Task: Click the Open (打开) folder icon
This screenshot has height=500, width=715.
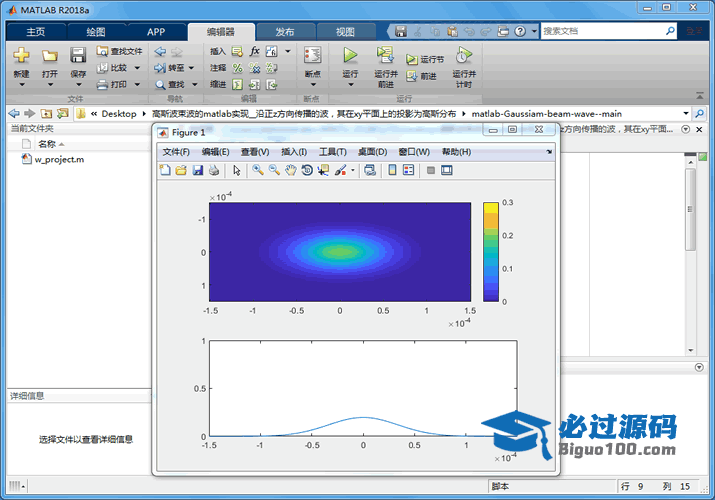Action: tap(50, 56)
